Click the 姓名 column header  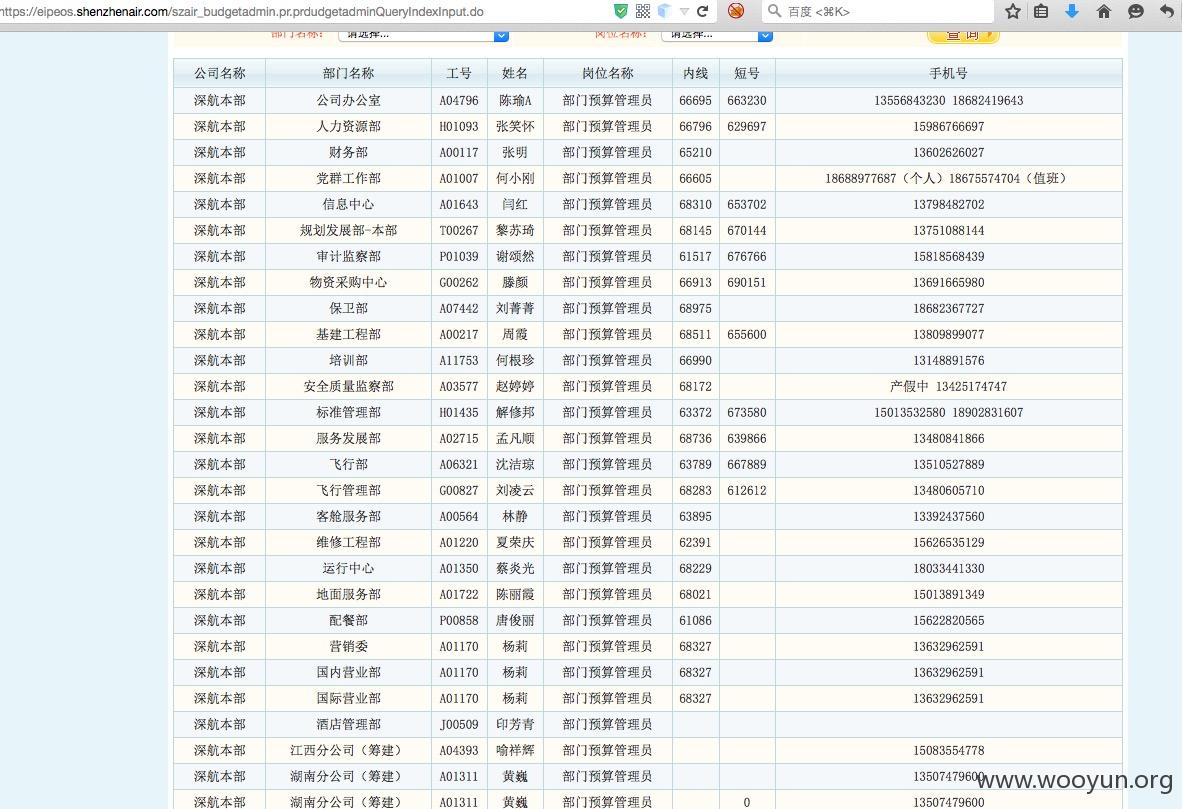click(515, 73)
